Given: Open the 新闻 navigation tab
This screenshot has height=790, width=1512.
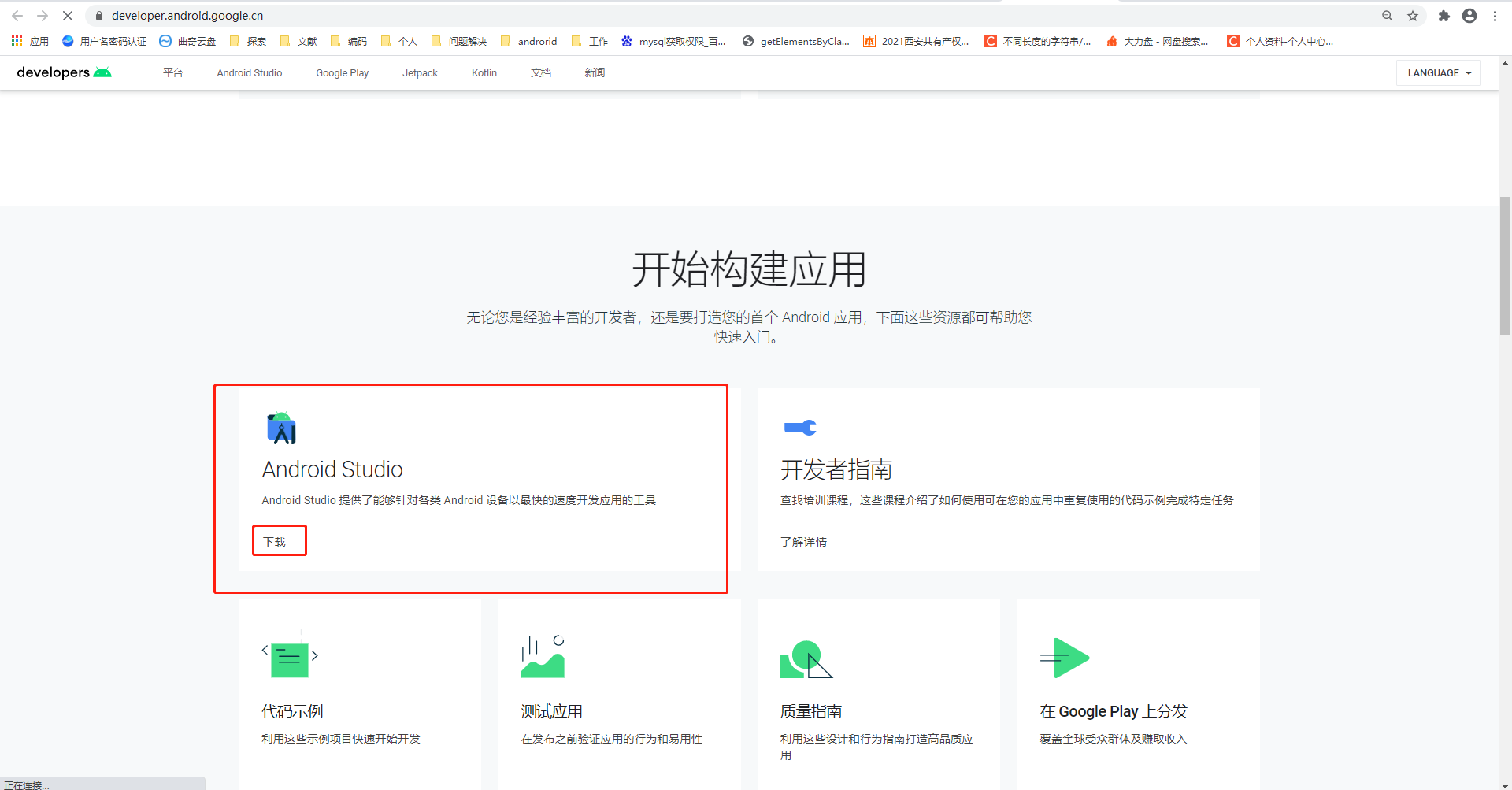Looking at the screenshot, I should pos(595,72).
